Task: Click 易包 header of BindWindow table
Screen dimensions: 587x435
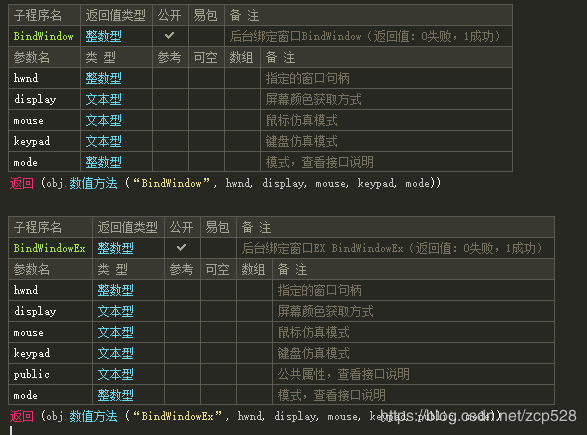Action: coord(206,15)
